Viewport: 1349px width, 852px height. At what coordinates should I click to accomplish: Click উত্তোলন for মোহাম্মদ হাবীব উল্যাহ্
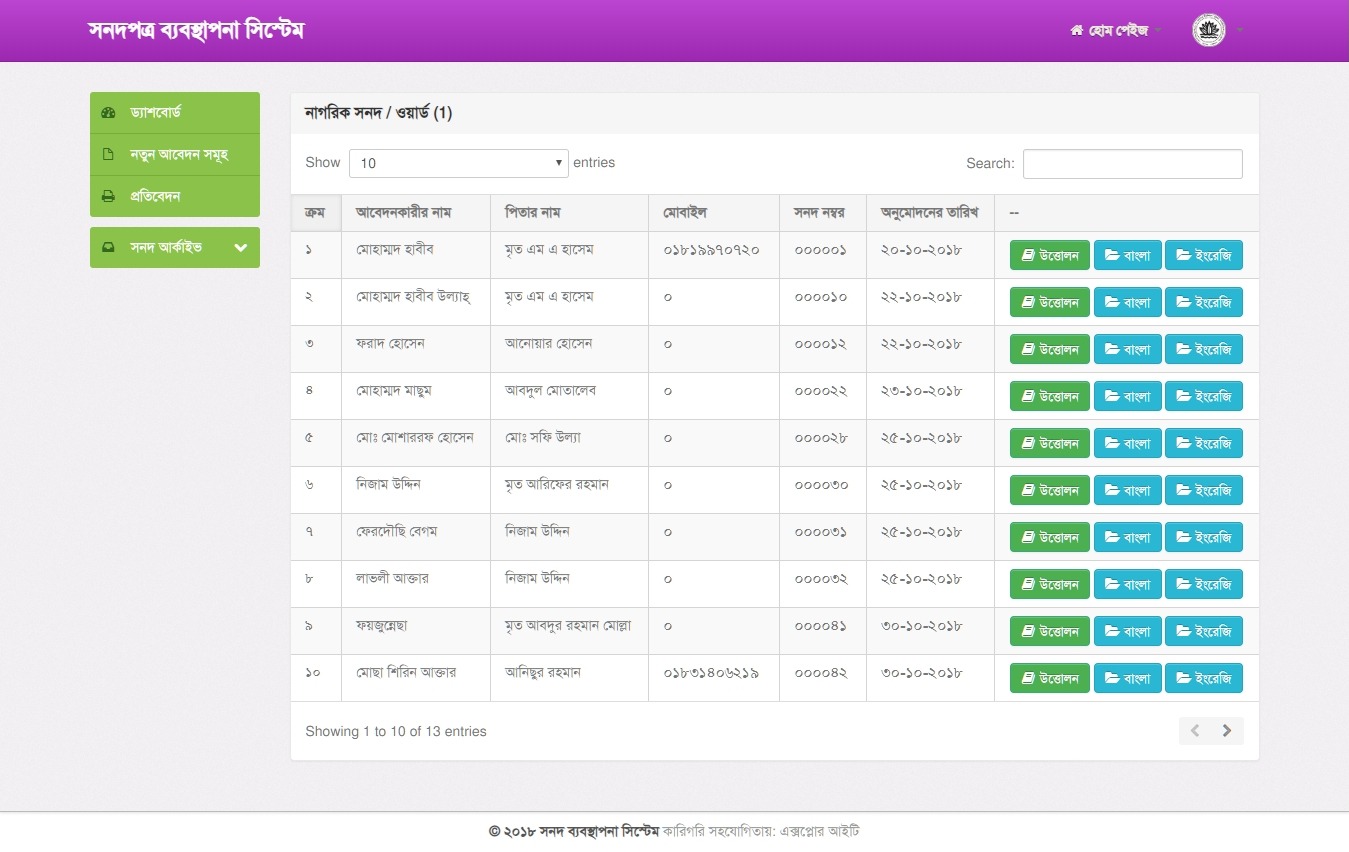[x=1050, y=302]
